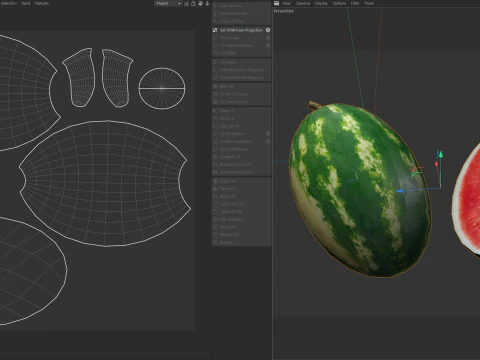Choose Show UV command
The width and height of the screenshot is (480, 360).
point(241,227)
